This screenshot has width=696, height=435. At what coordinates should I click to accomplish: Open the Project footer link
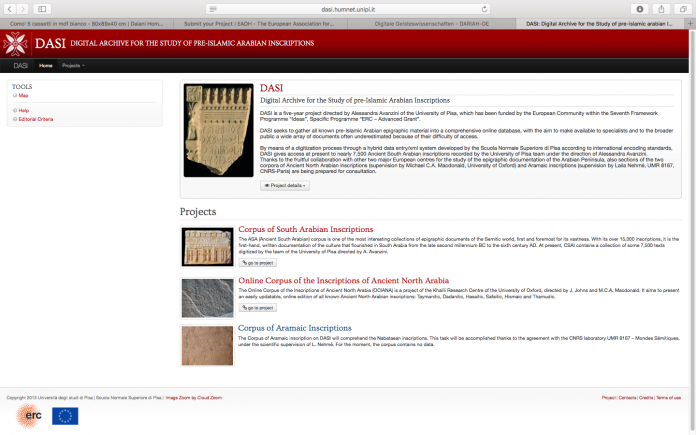tap(609, 398)
